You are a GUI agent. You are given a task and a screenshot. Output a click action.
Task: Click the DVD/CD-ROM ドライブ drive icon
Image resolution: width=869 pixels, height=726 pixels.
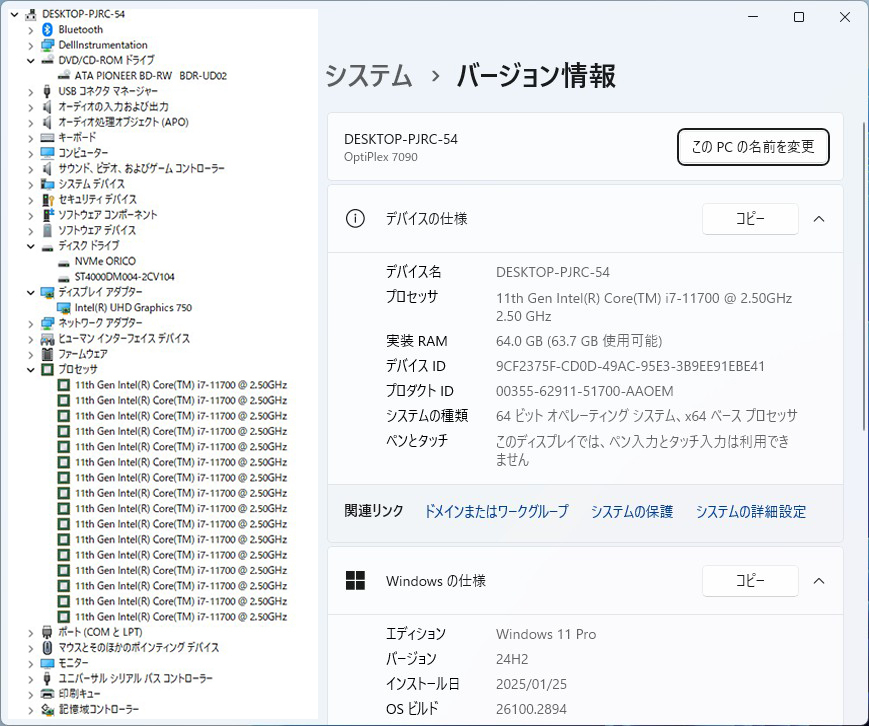(48, 60)
